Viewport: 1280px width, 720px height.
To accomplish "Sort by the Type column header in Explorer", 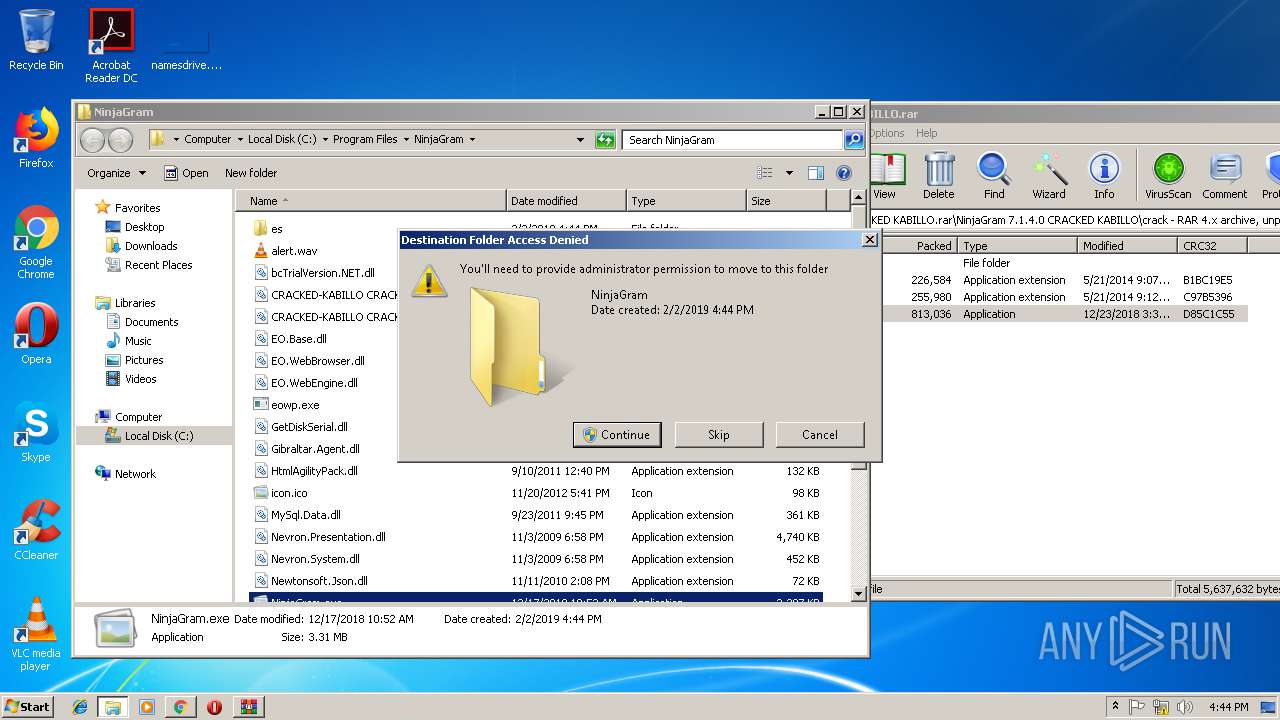I will coord(686,201).
